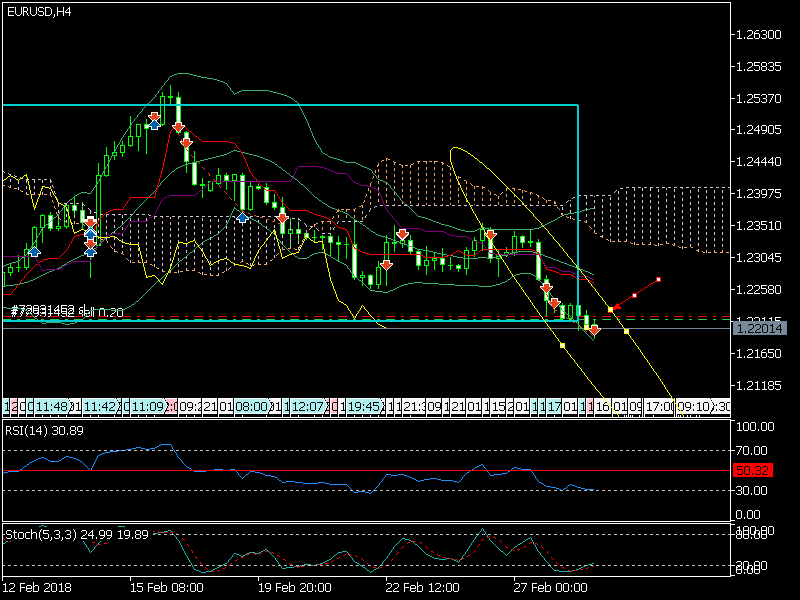The height and width of the screenshot is (600, 800).
Task: Select the 11:42 event time marker
Action: (x=99, y=407)
